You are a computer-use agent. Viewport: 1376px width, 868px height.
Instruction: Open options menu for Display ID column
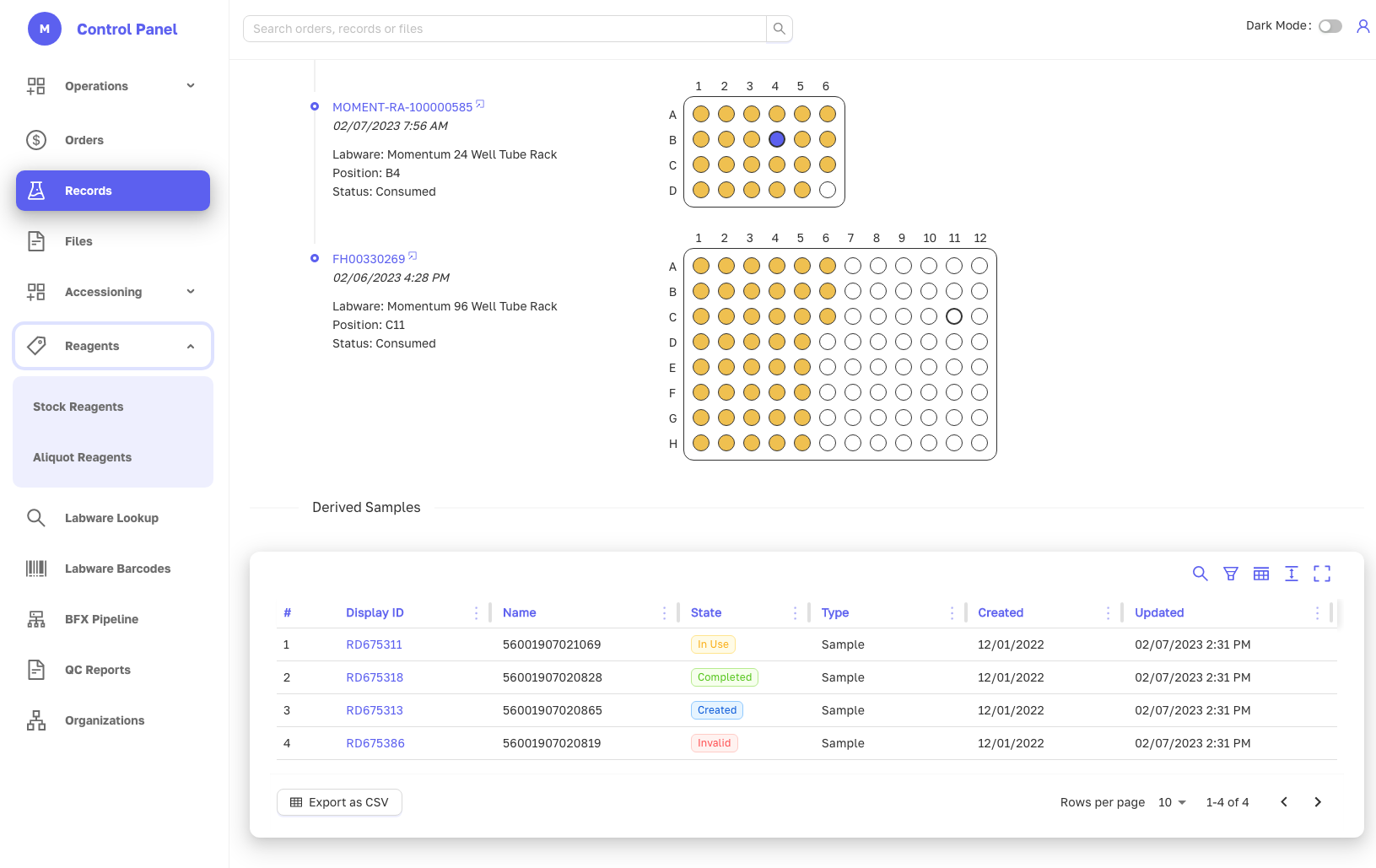[x=476, y=612]
